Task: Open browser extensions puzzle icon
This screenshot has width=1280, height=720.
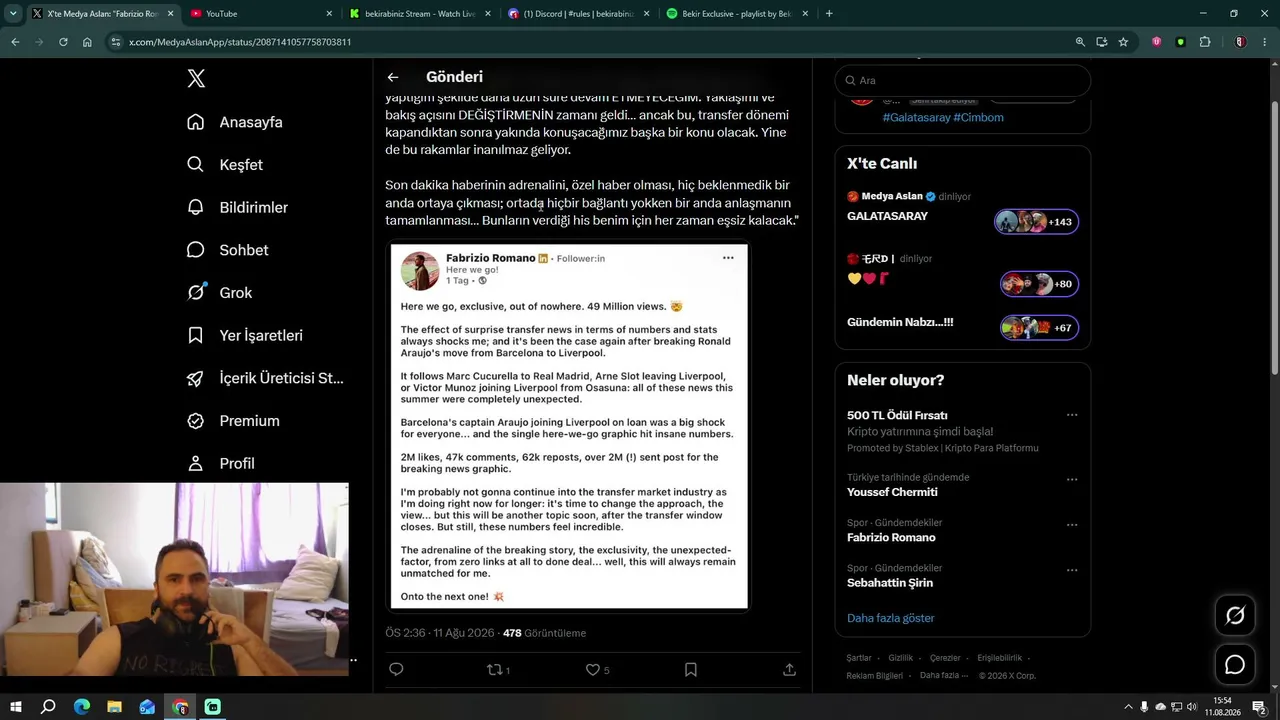Action: pyautogui.click(x=1204, y=42)
